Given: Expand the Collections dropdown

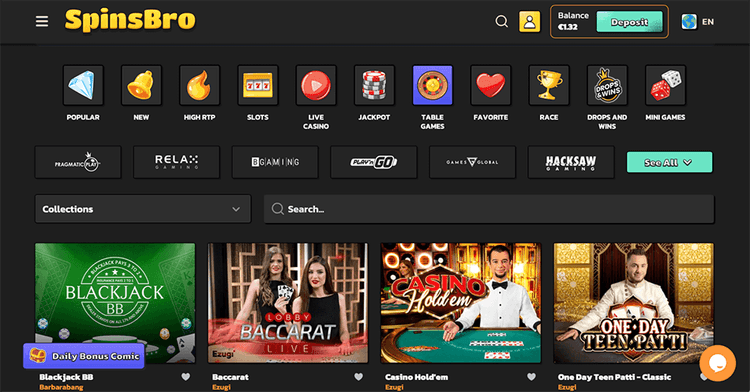Looking at the screenshot, I should [x=143, y=209].
